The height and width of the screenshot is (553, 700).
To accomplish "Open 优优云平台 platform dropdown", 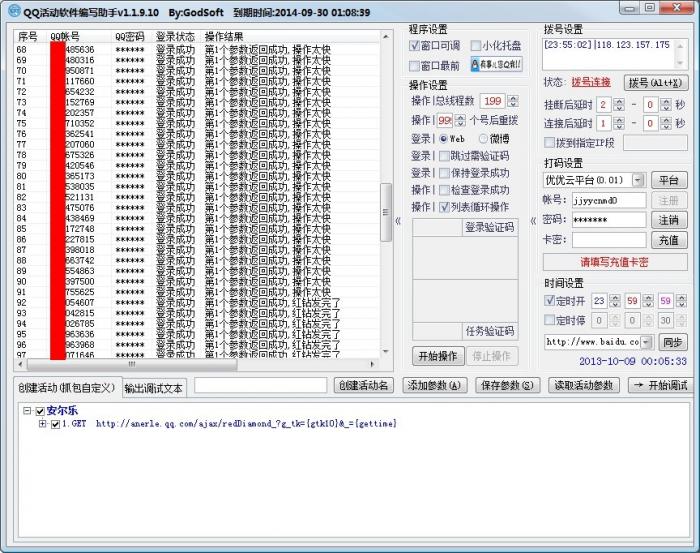I will [638, 180].
